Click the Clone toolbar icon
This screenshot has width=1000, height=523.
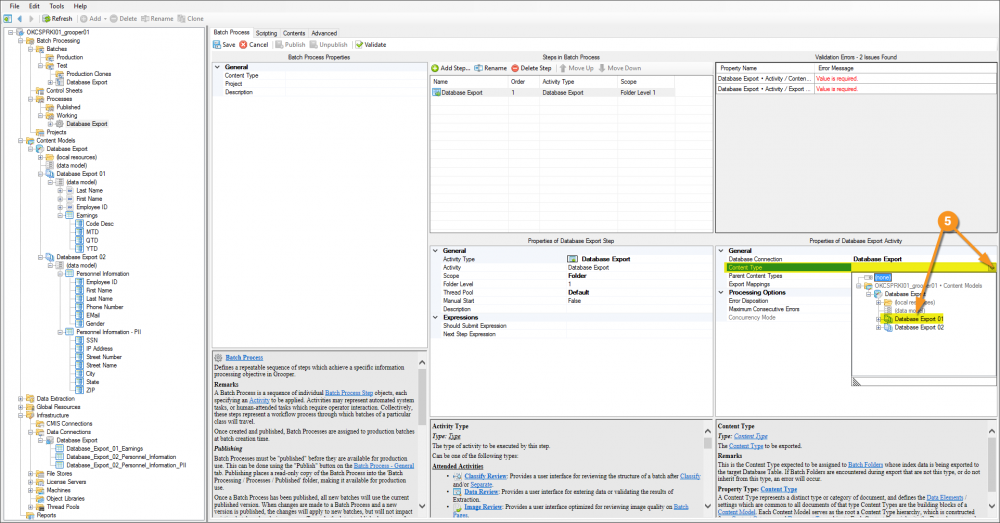pos(180,18)
